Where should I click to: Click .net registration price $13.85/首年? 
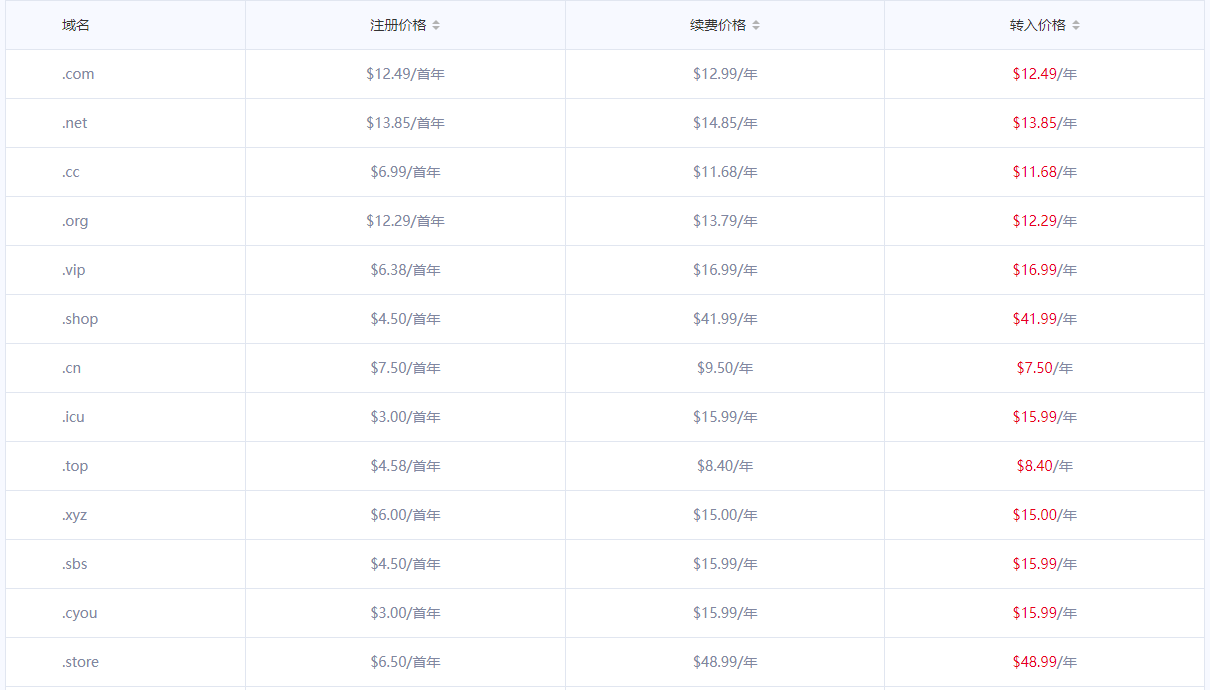pos(405,123)
